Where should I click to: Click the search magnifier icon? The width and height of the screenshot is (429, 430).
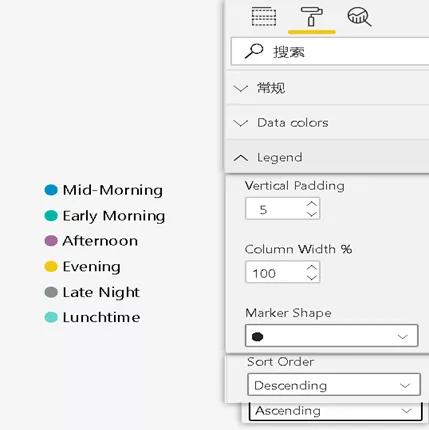(x=254, y=52)
